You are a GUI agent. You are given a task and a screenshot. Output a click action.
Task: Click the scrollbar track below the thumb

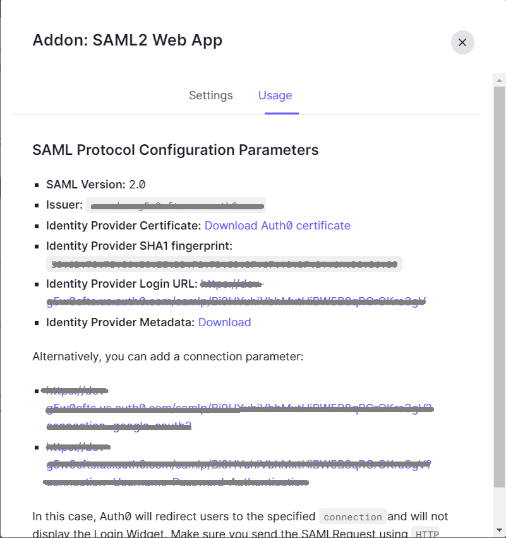pos(499,505)
